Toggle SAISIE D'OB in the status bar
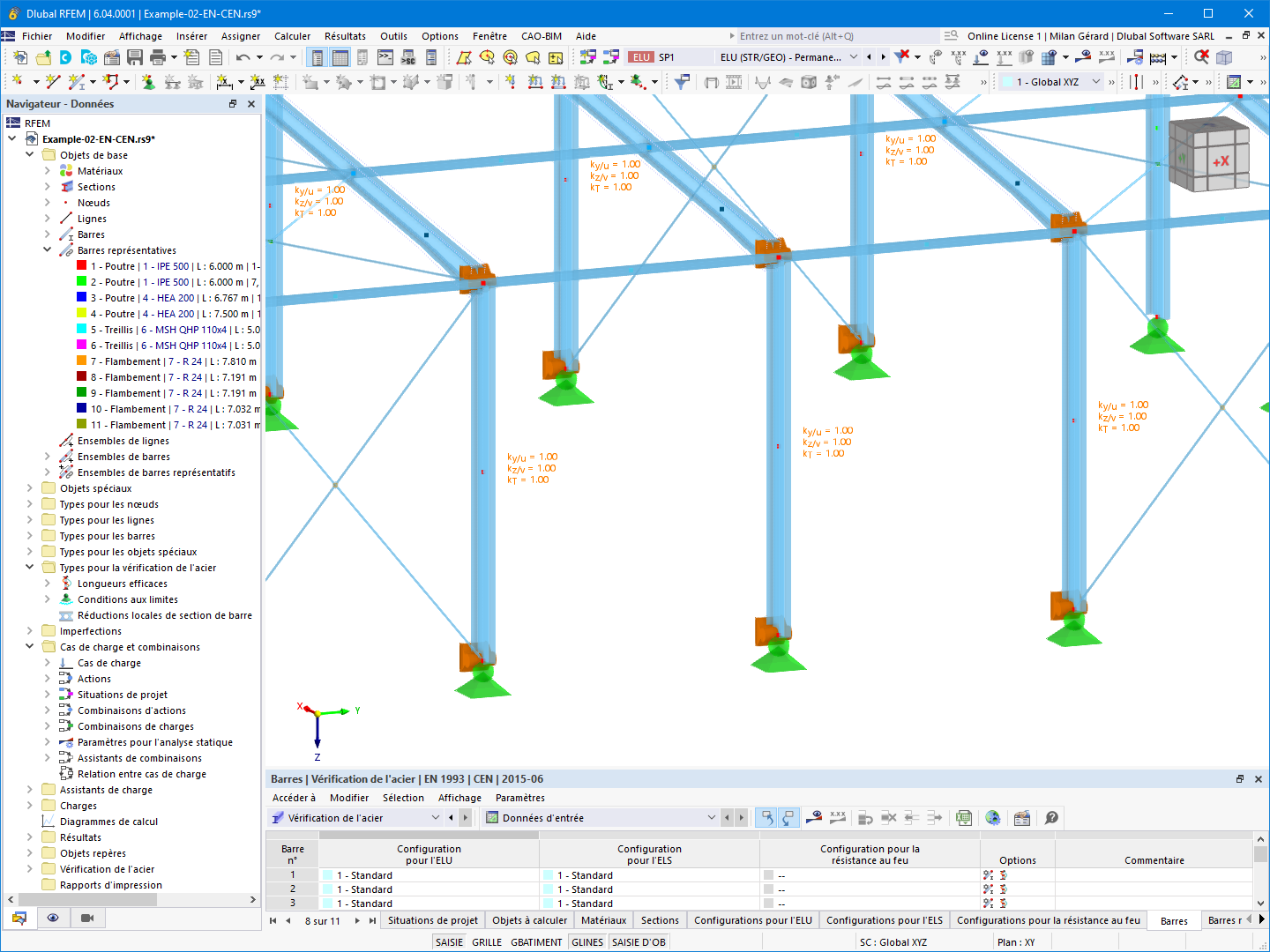This screenshot has width=1270, height=952. tap(639, 942)
